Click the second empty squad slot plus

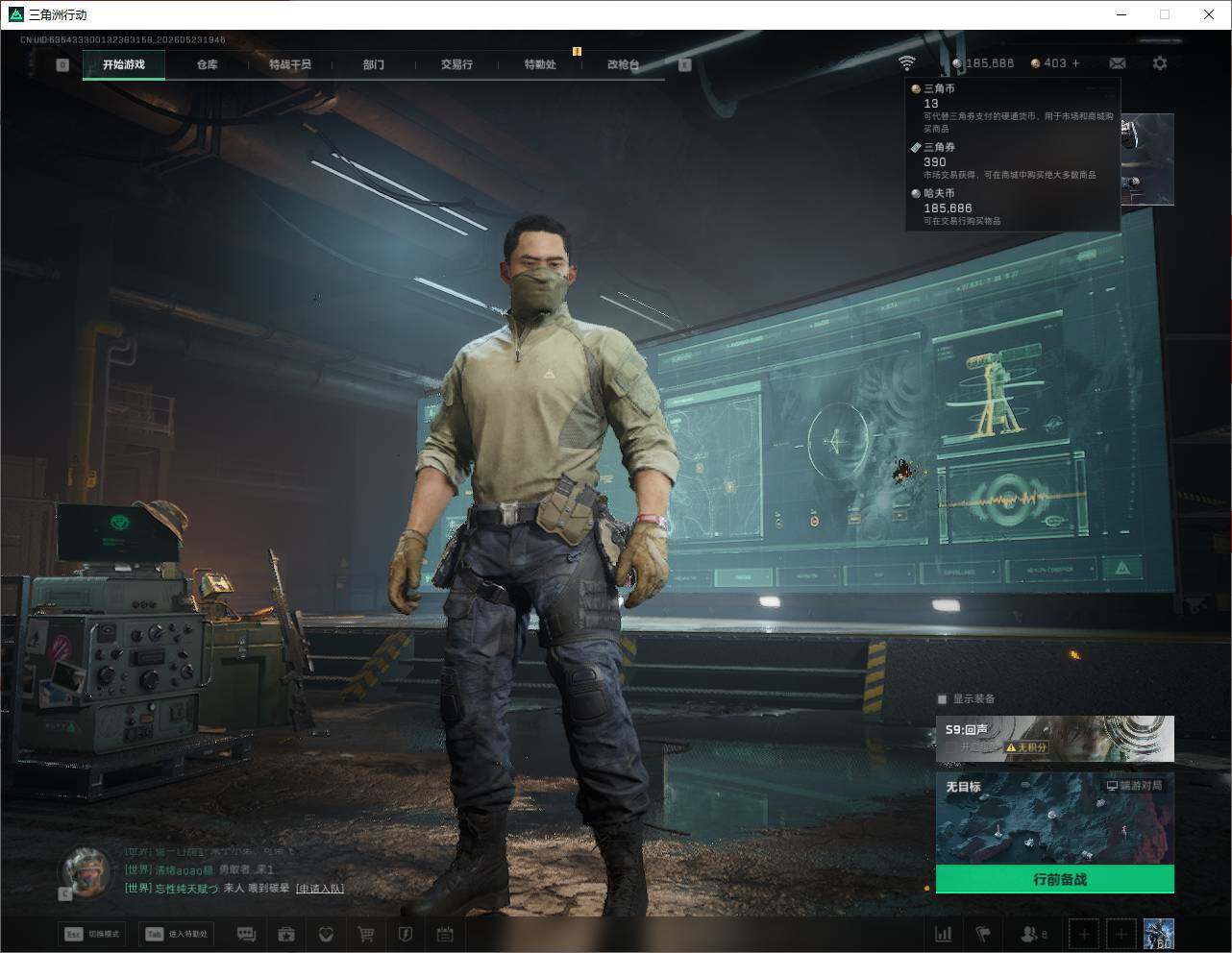1121,934
